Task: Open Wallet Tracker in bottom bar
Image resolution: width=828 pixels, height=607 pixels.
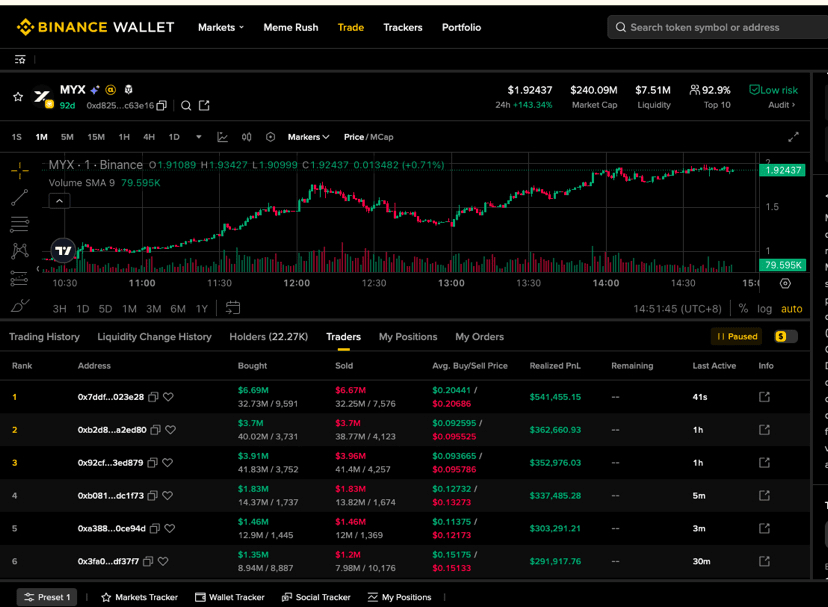Action: (x=230, y=597)
